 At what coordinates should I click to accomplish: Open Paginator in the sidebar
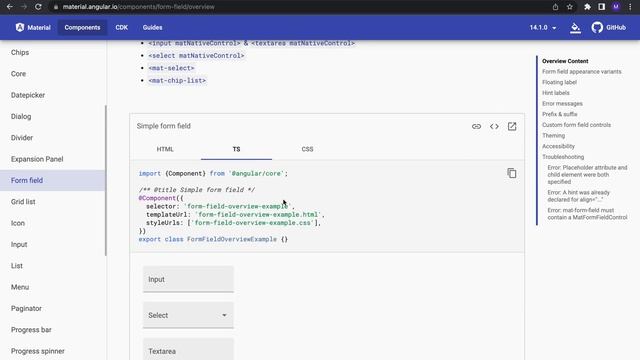53,309
